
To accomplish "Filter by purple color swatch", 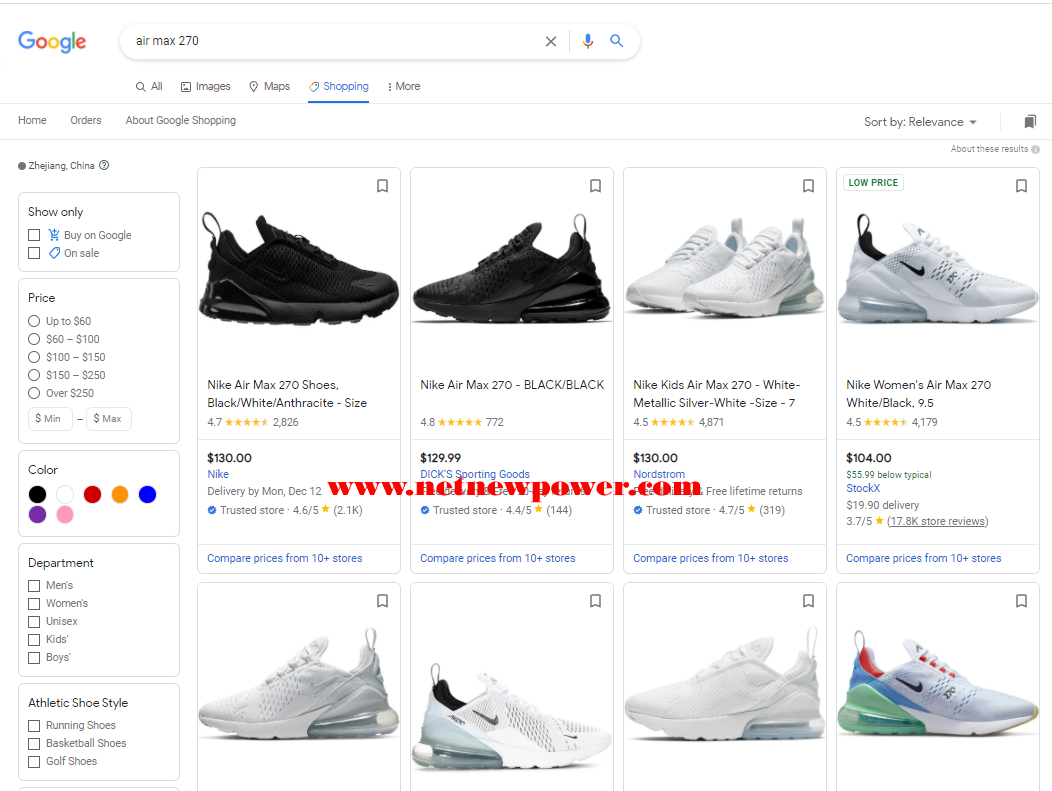I will (x=38, y=515).
